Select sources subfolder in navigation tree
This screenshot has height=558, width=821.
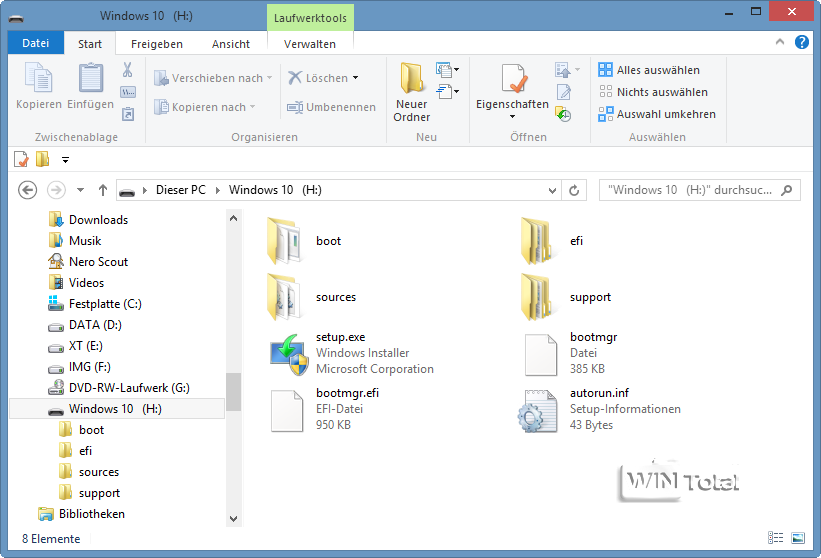tap(99, 472)
